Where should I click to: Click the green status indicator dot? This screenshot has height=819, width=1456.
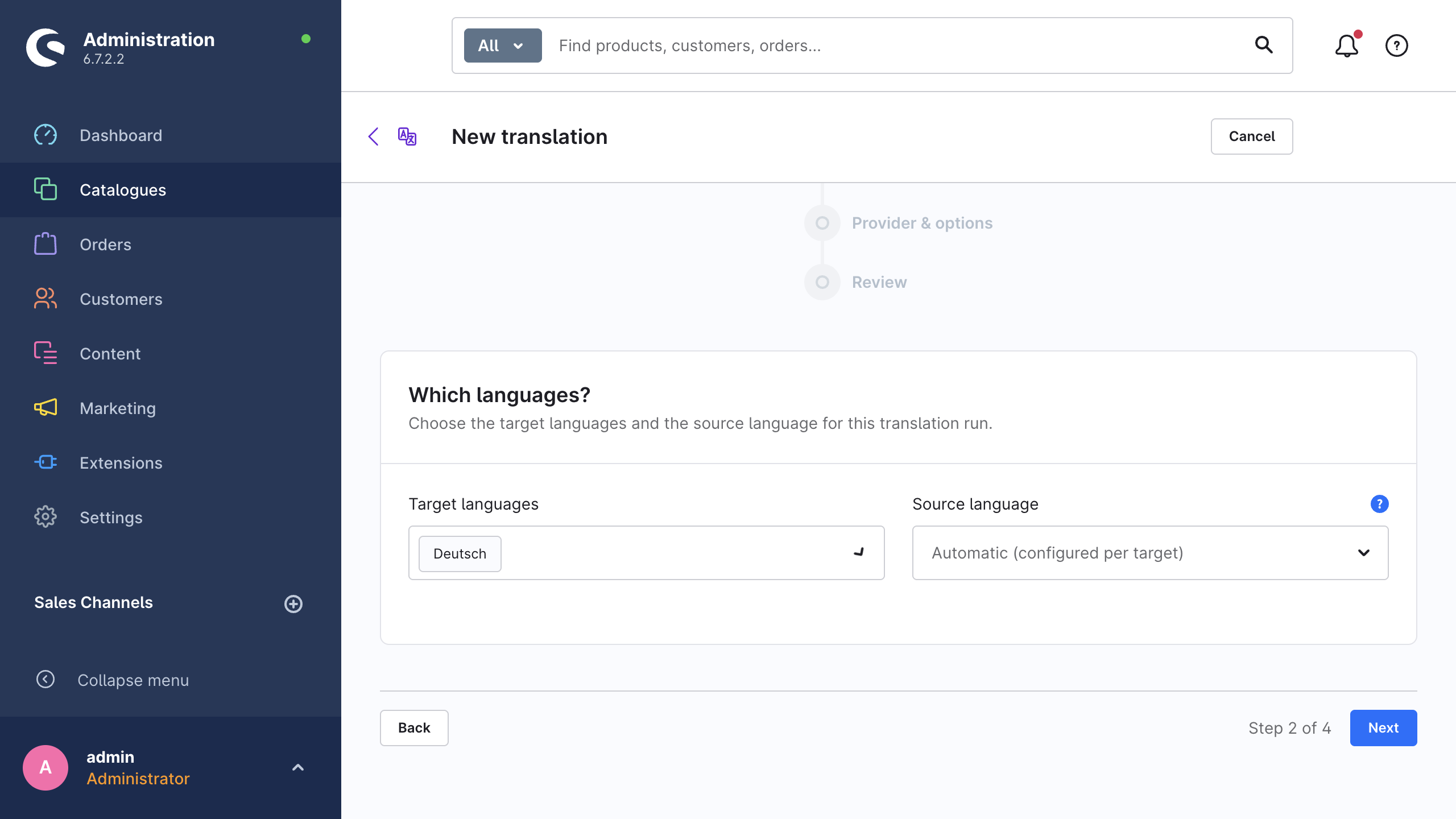[x=306, y=39]
